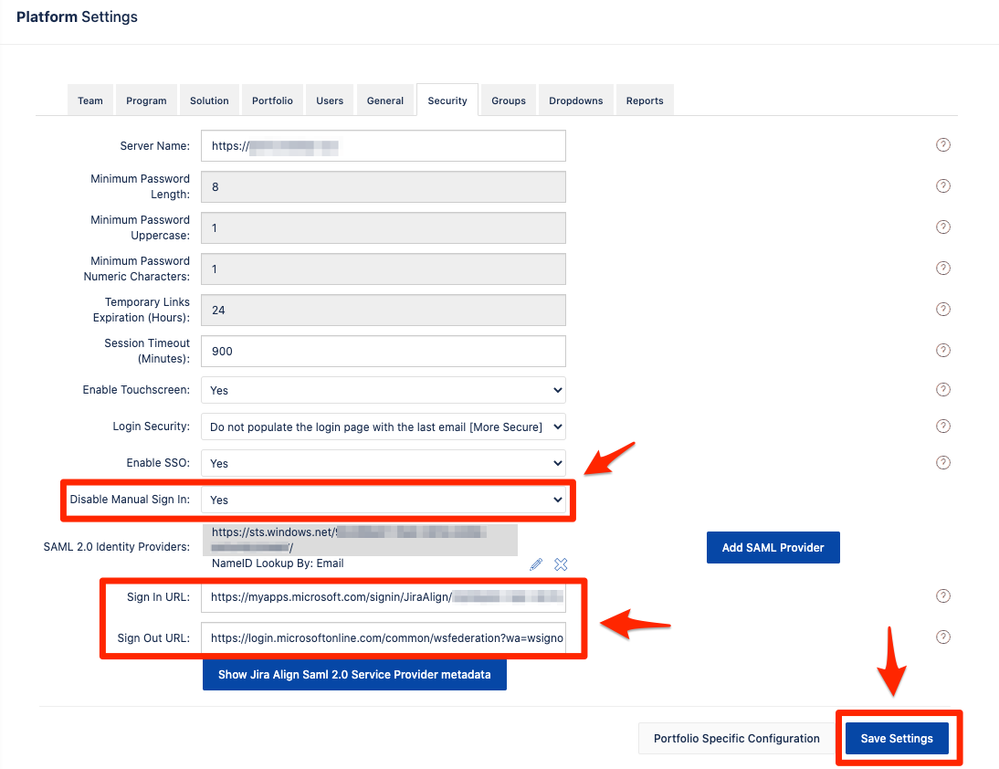
Task: Switch to the Dropdowns tab
Action: pos(576,101)
